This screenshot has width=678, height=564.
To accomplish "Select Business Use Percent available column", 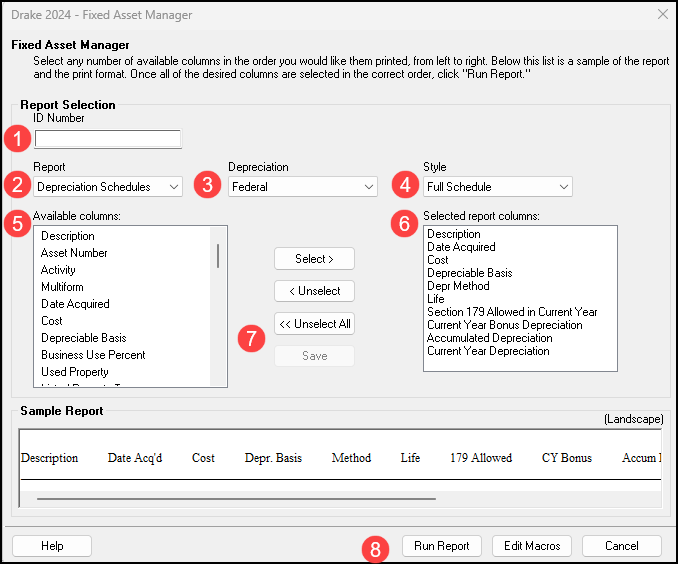I will 93,355.
